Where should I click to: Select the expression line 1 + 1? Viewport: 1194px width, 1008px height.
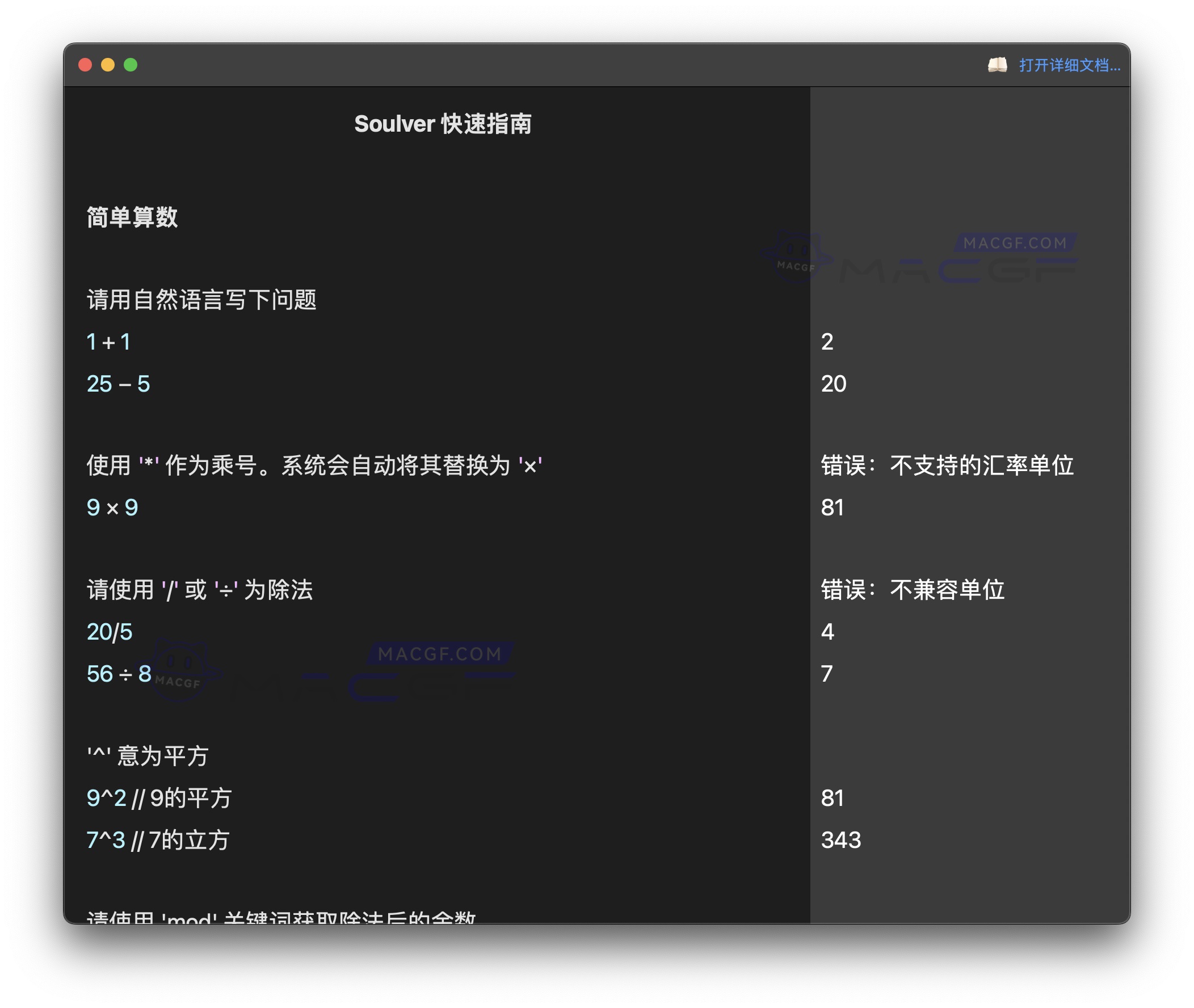(108, 342)
